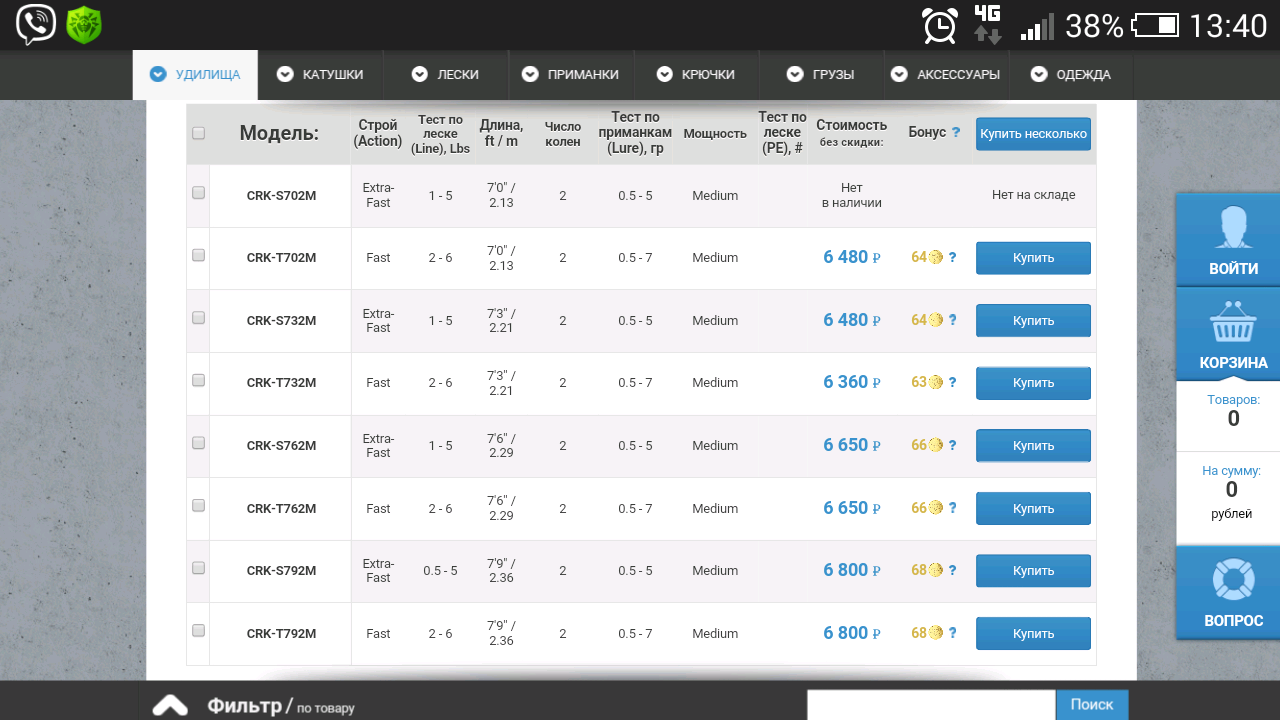The width and height of the screenshot is (1280, 720).
Task: Tap the green antivirus shield icon
Action: click(x=84, y=25)
